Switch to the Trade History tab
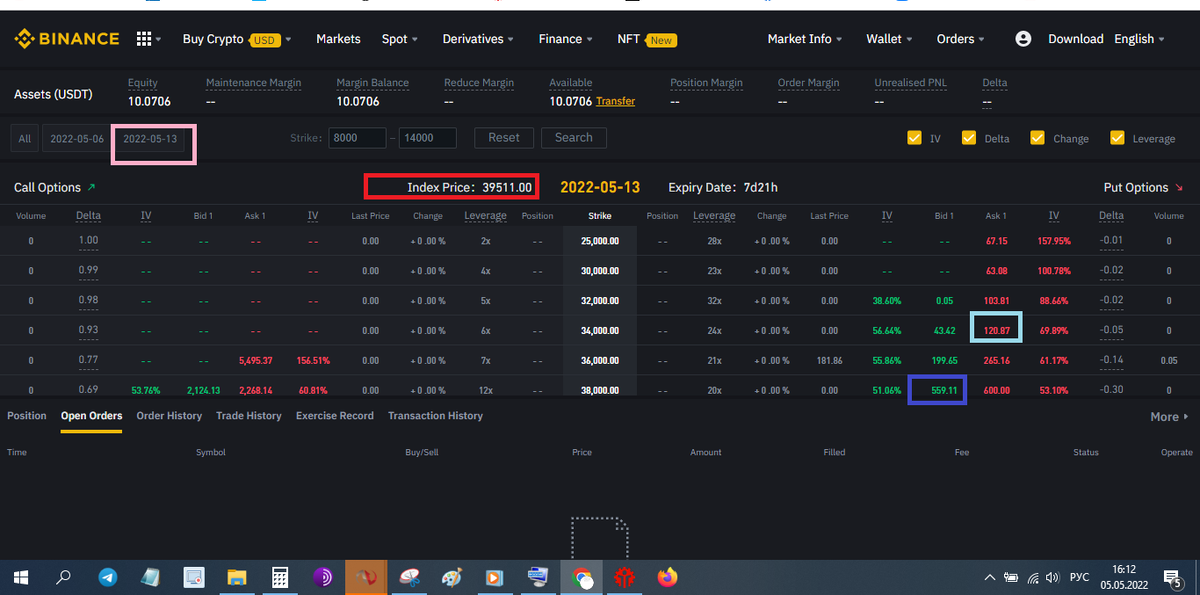This screenshot has width=1200, height=595. coord(249,416)
